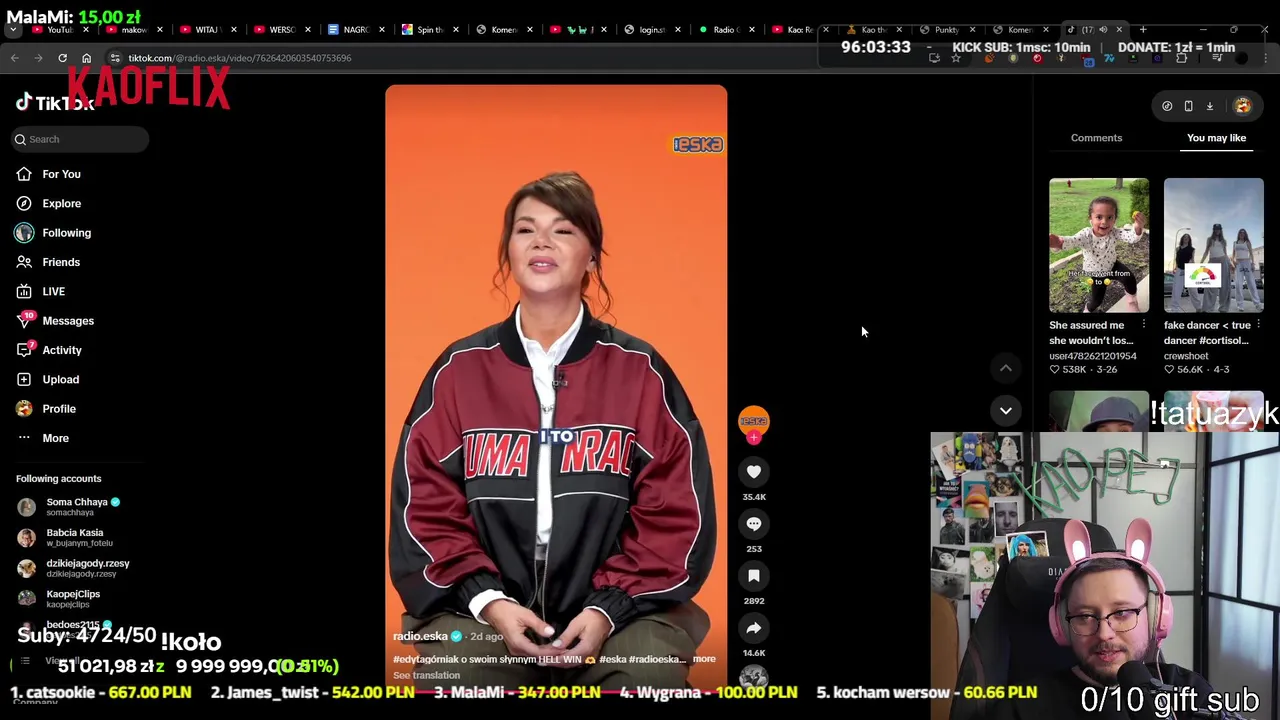Click the user4782621211954 author name
The width and height of the screenshot is (1280, 720).
(1093, 356)
